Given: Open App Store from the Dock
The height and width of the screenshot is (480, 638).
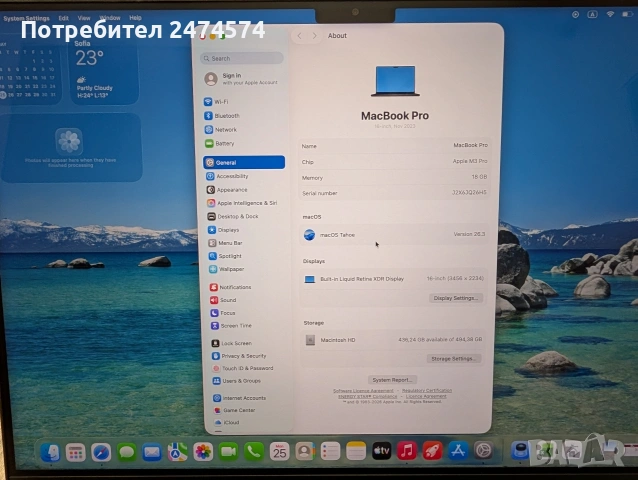Looking at the screenshot, I should [x=458, y=451].
